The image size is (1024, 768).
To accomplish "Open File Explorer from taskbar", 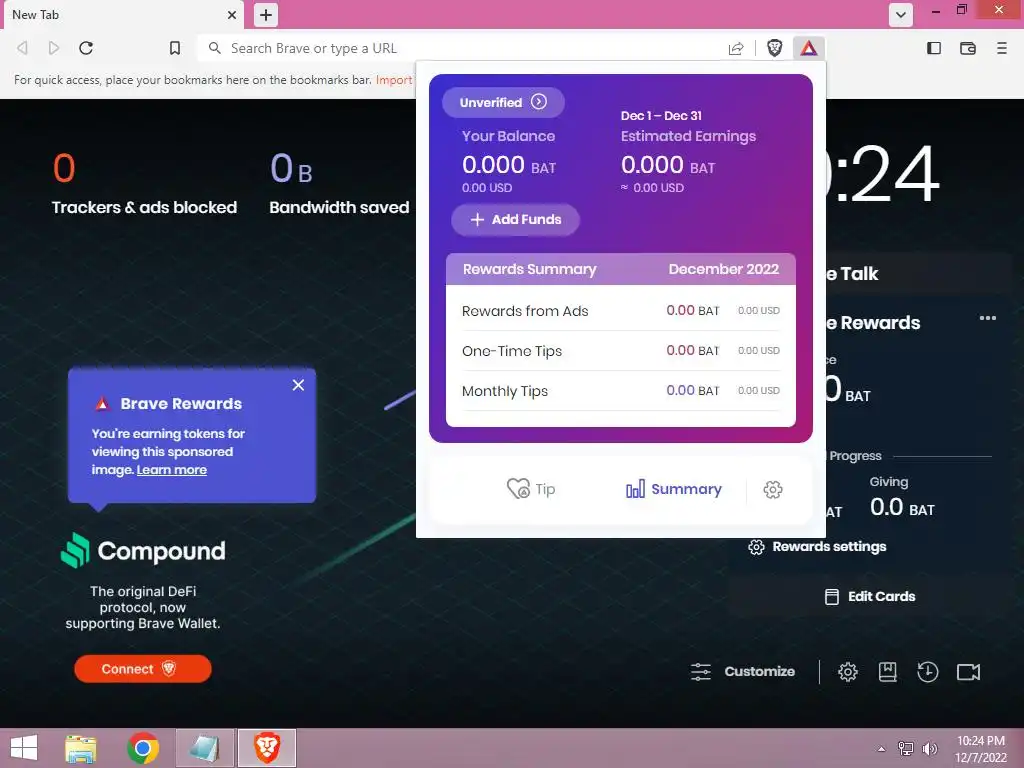I will pos(81,748).
